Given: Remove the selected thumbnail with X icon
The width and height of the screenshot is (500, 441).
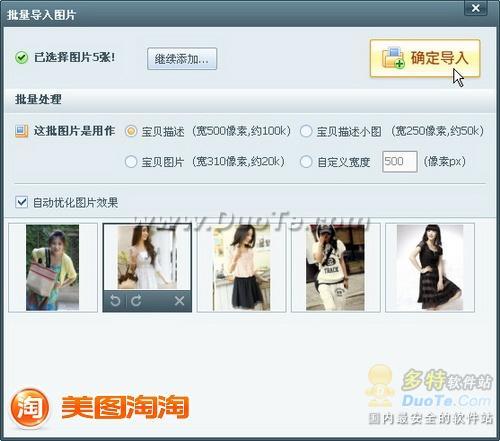Looking at the screenshot, I should 179,301.
